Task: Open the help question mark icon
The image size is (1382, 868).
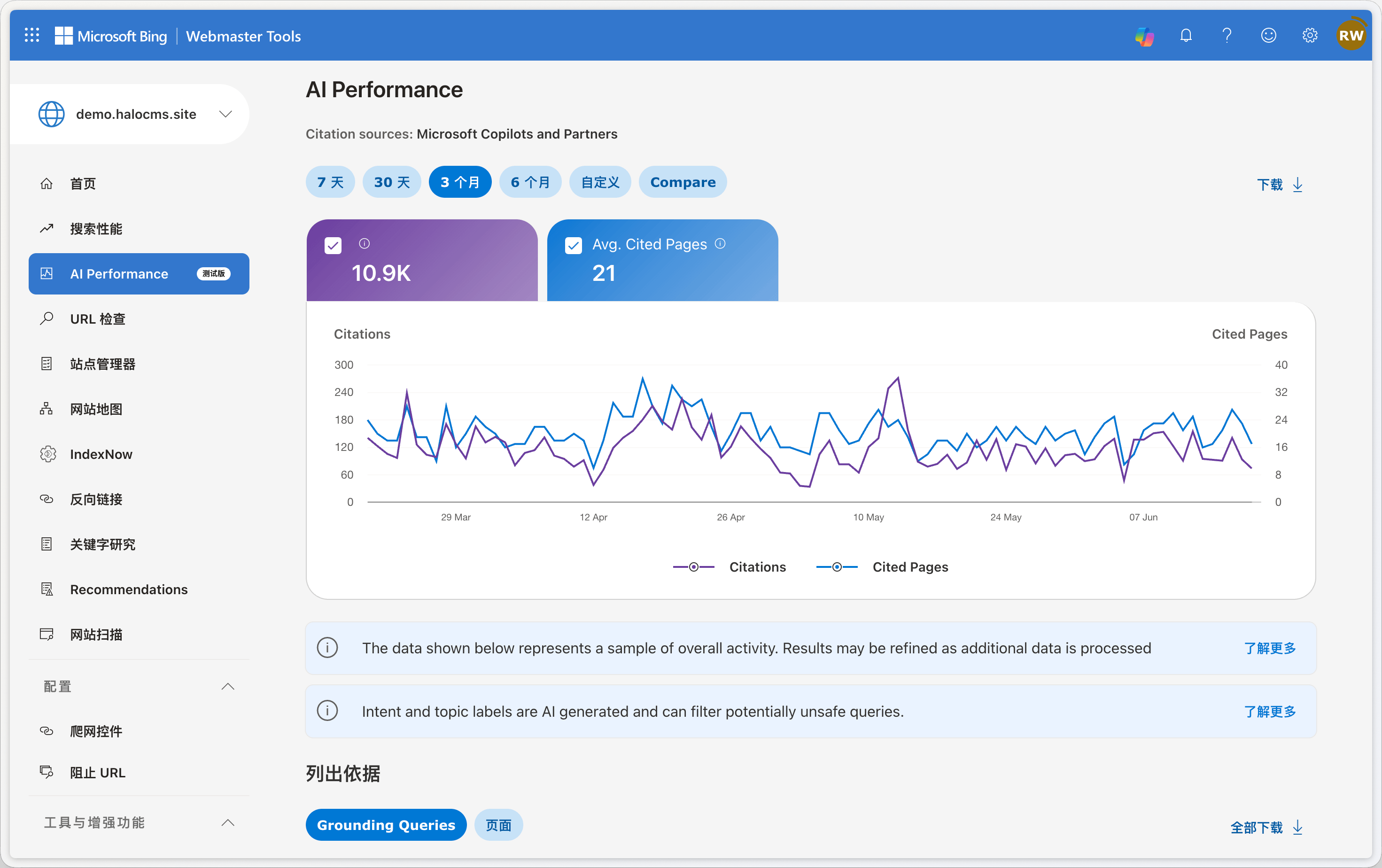Action: 1227,36
